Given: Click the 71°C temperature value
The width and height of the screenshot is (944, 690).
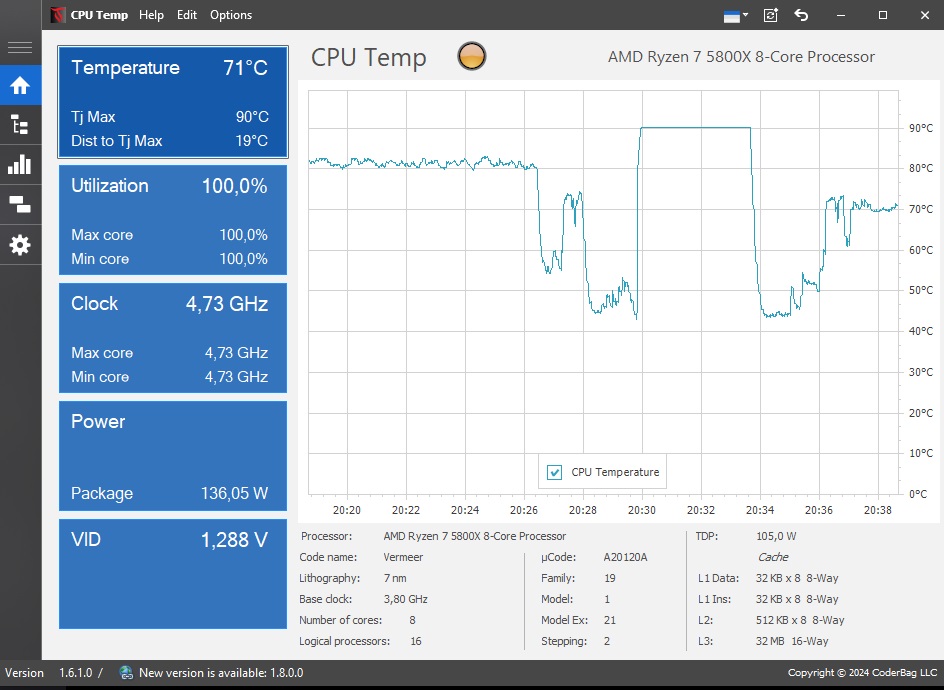Looking at the screenshot, I should click(x=246, y=67).
